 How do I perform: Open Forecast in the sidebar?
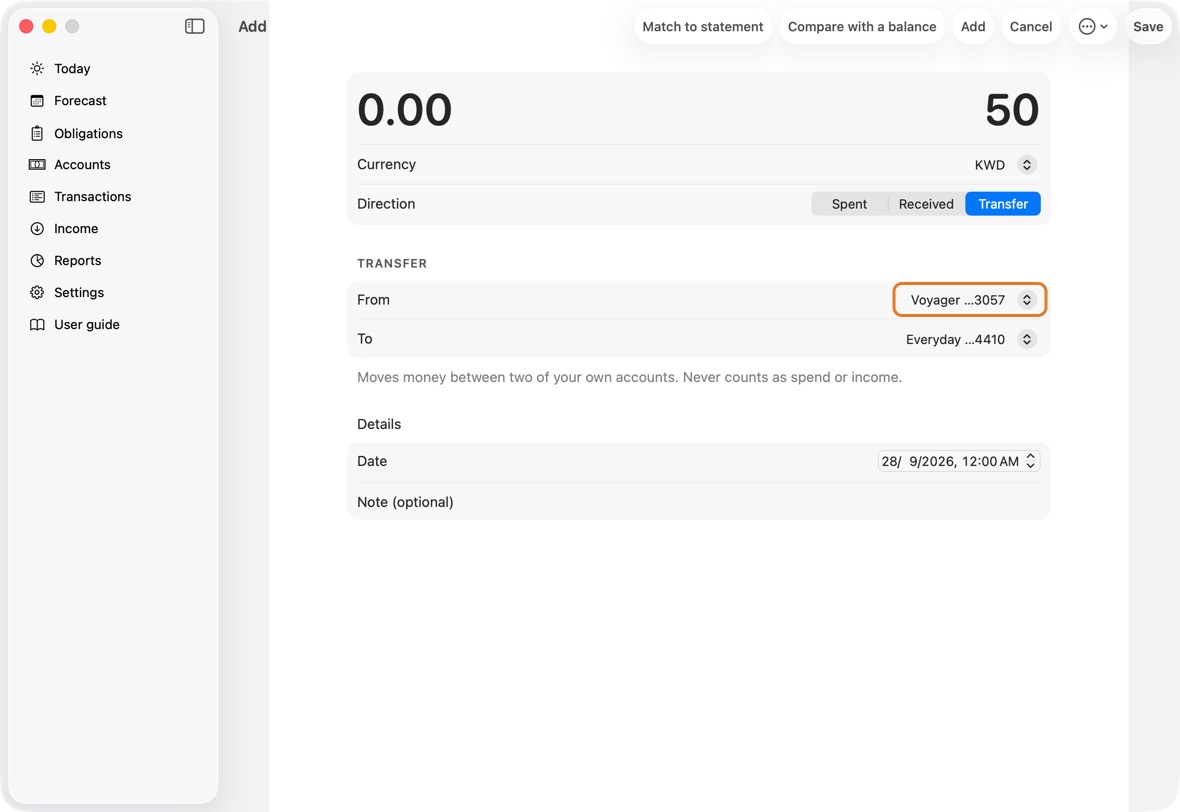pyautogui.click(x=80, y=101)
